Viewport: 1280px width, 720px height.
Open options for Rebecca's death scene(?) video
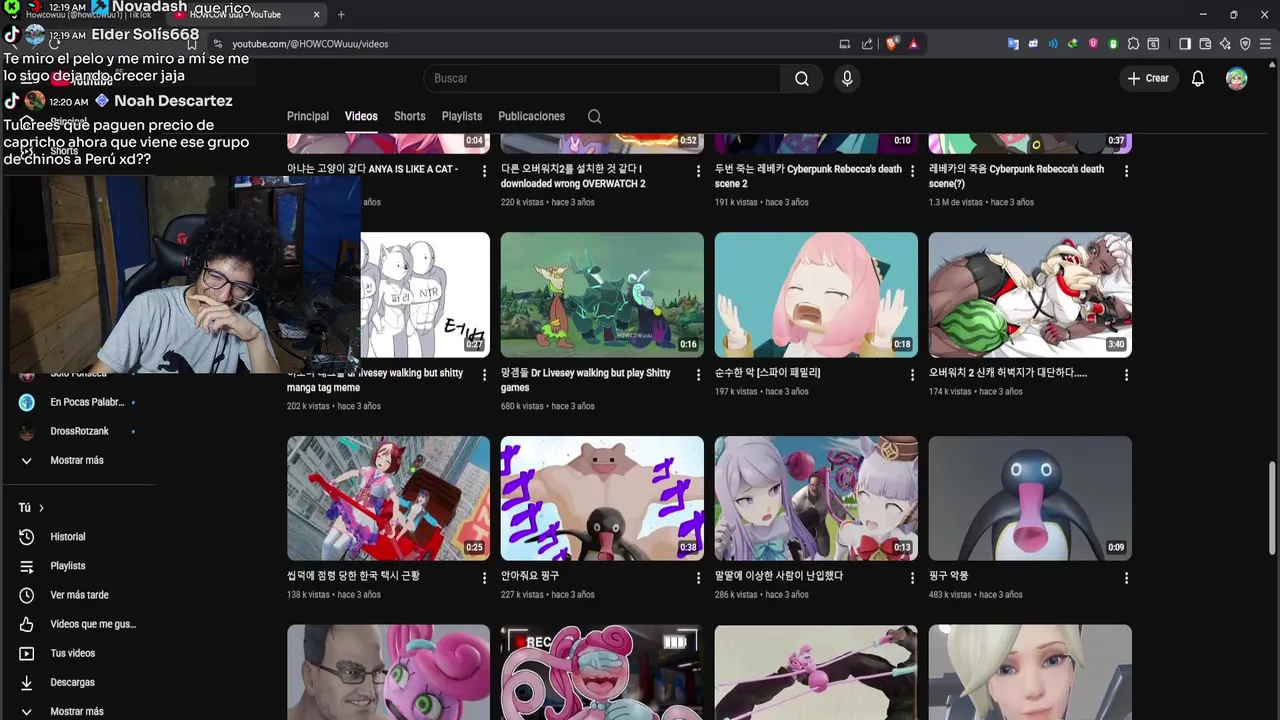coord(1126,171)
